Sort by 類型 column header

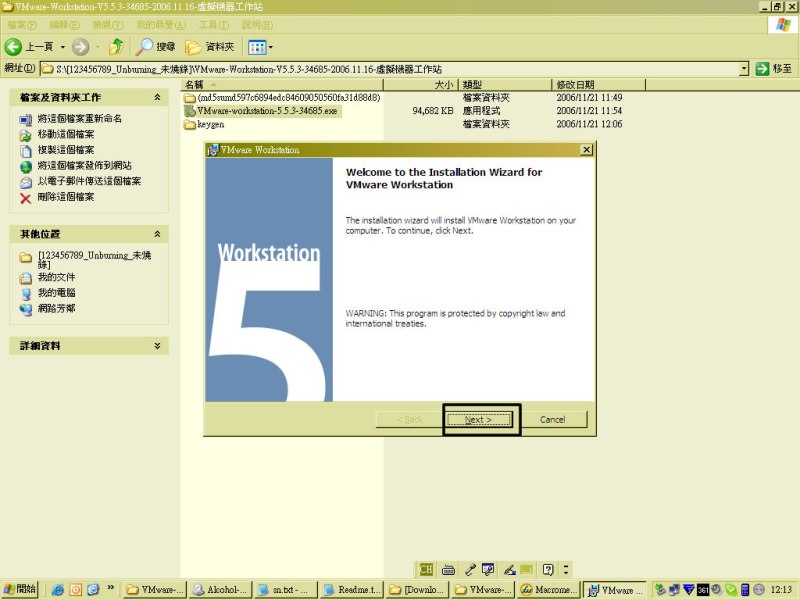(x=505, y=85)
